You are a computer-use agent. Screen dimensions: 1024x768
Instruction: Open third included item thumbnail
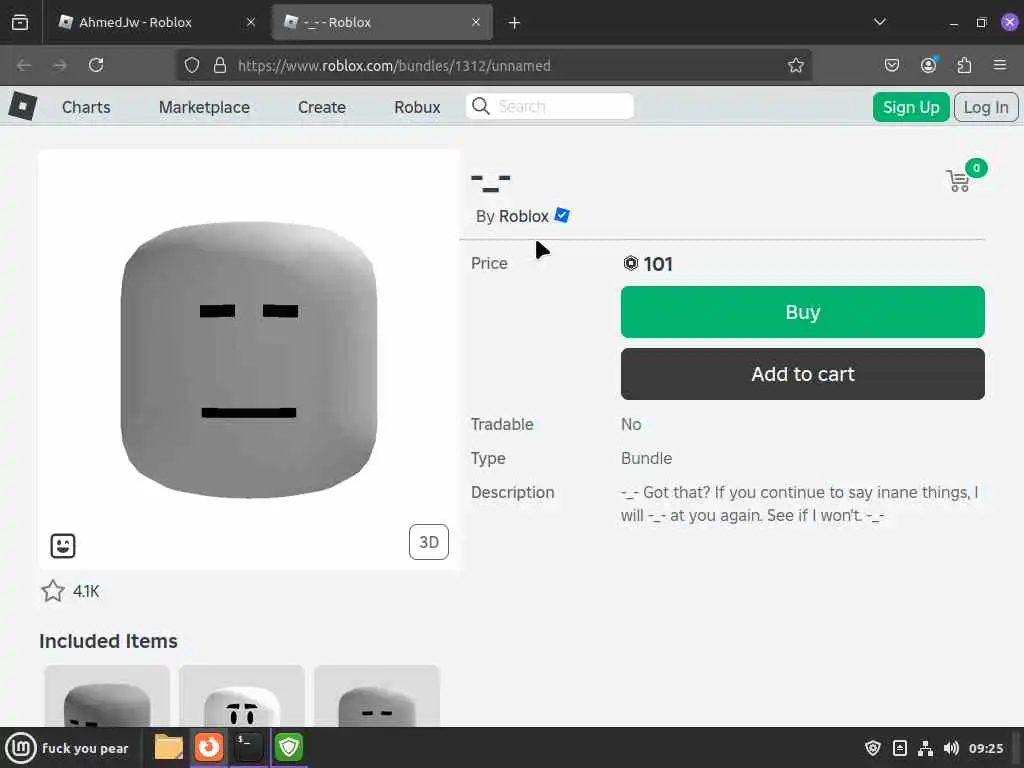[x=377, y=696]
